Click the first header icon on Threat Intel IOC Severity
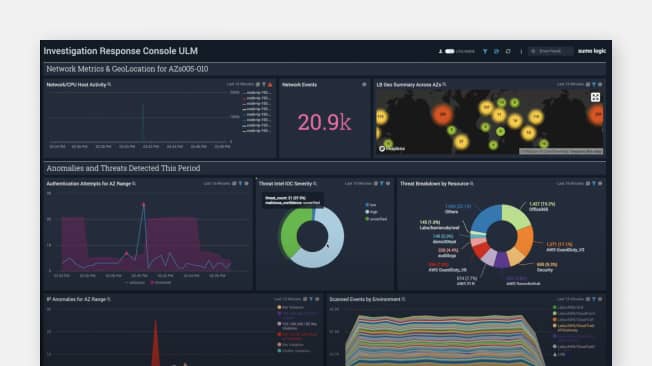The height and width of the screenshot is (366, 652). tap(376, 183)
